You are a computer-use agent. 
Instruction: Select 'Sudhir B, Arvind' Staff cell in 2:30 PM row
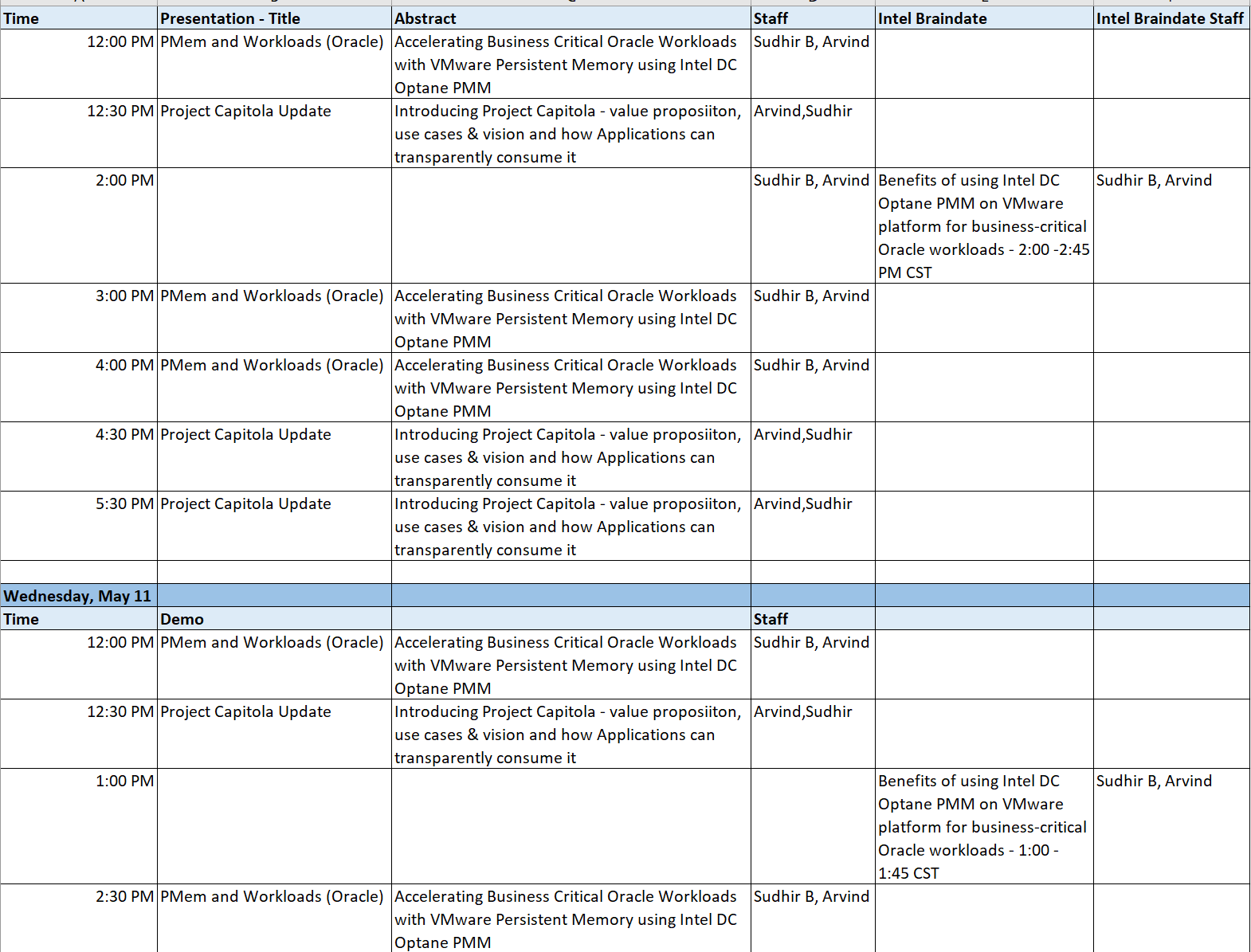coord(813,919)
